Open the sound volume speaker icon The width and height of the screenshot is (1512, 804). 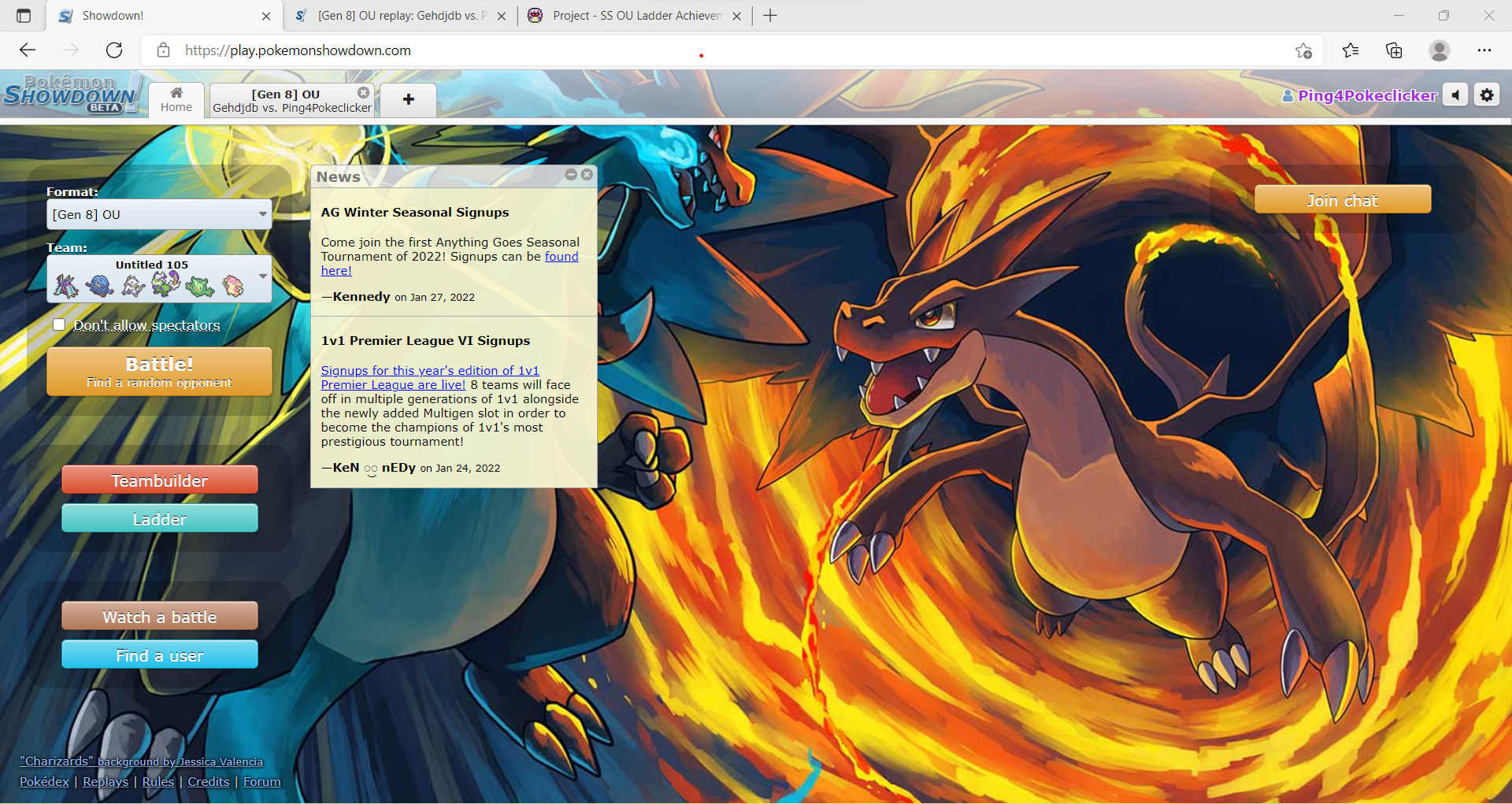tap(1455, 95)
